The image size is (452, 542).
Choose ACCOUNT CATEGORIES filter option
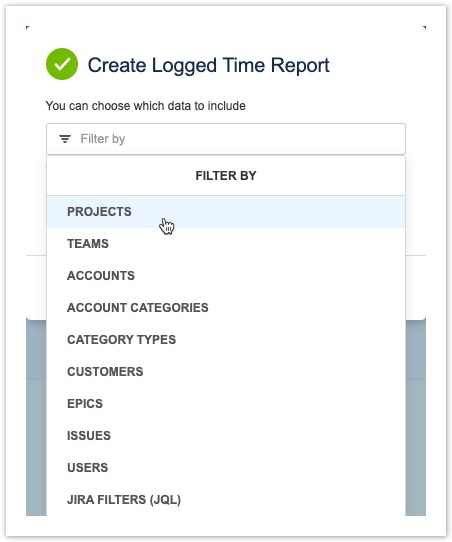tap(226, 308)
